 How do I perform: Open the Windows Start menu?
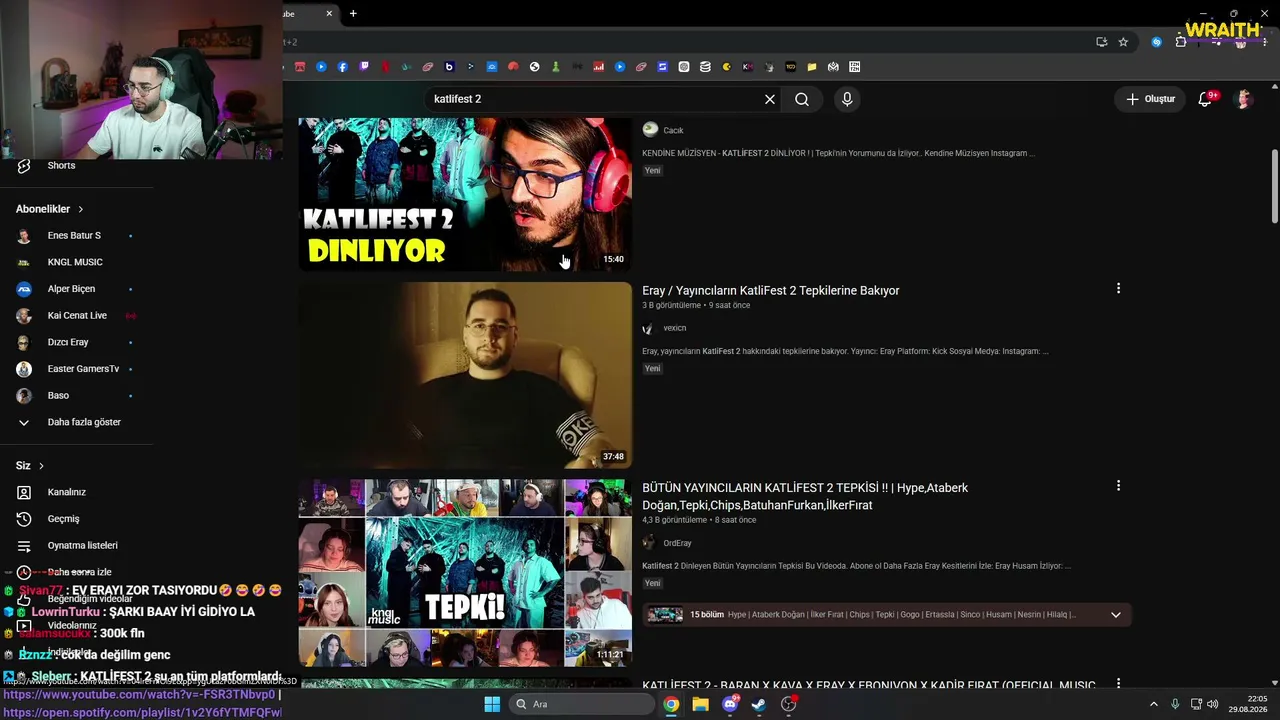click(492, 704)
